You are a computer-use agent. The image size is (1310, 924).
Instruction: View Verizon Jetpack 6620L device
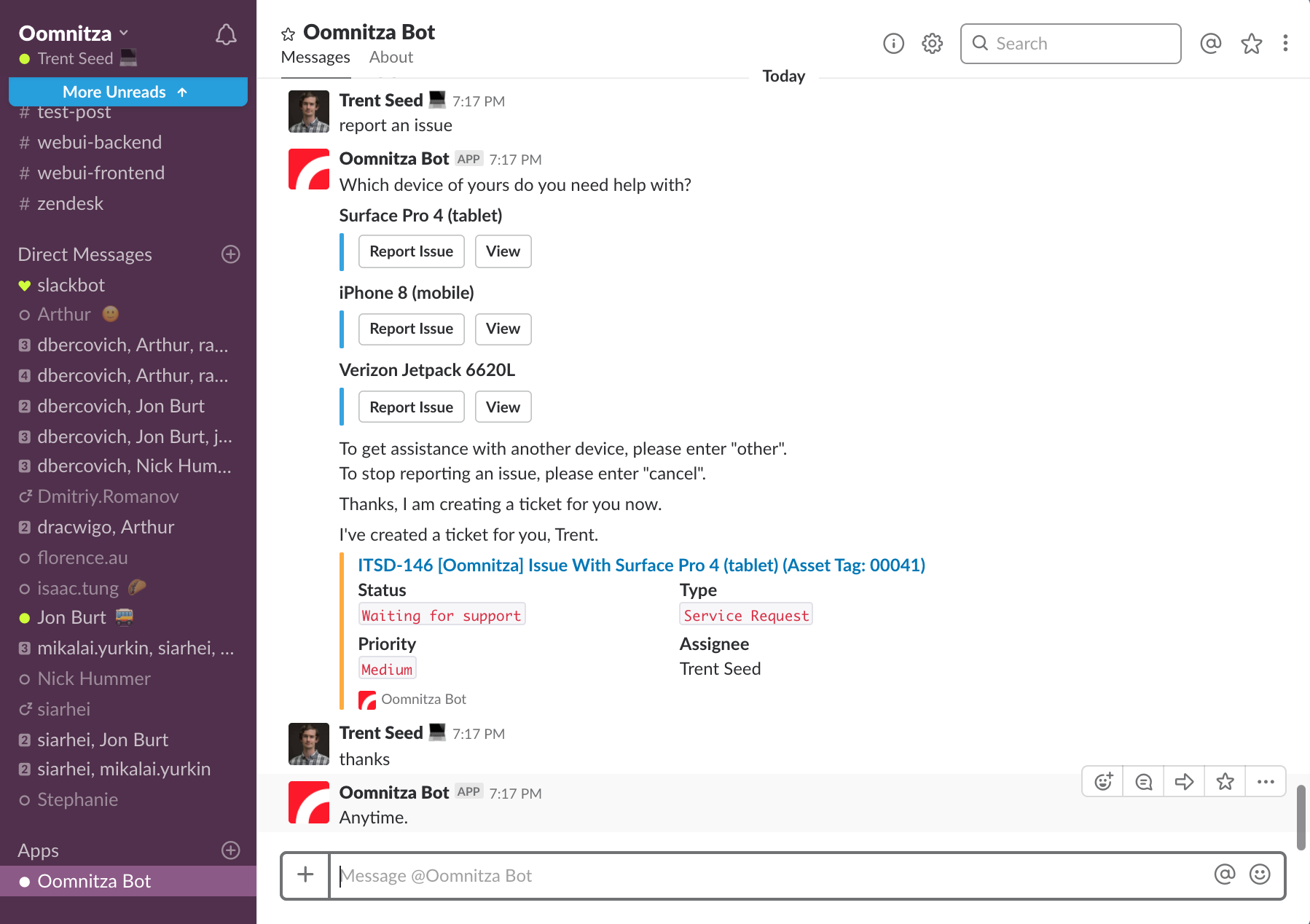pos(503,407)
